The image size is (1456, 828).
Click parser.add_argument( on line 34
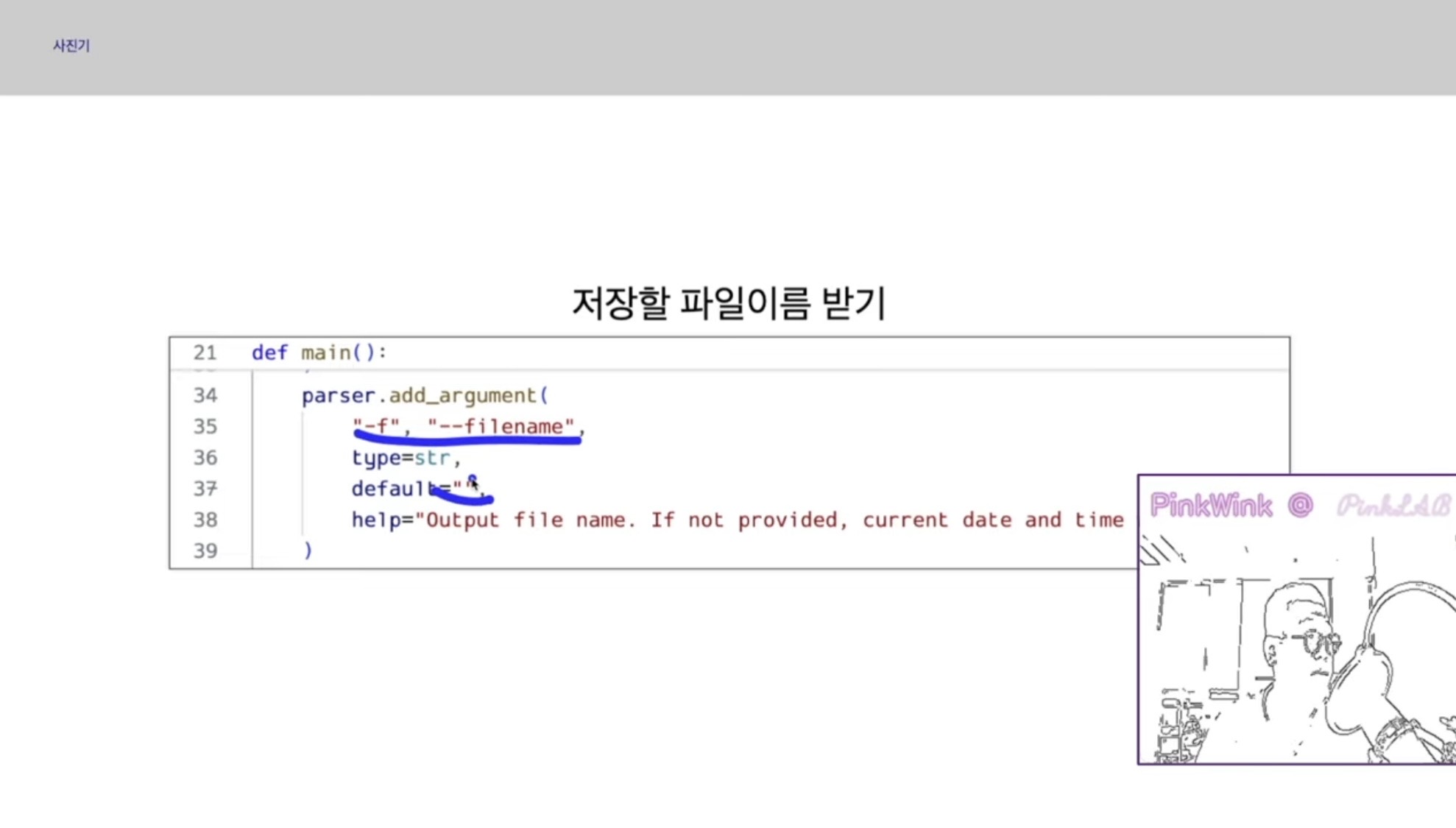click(x=425, y=395)
